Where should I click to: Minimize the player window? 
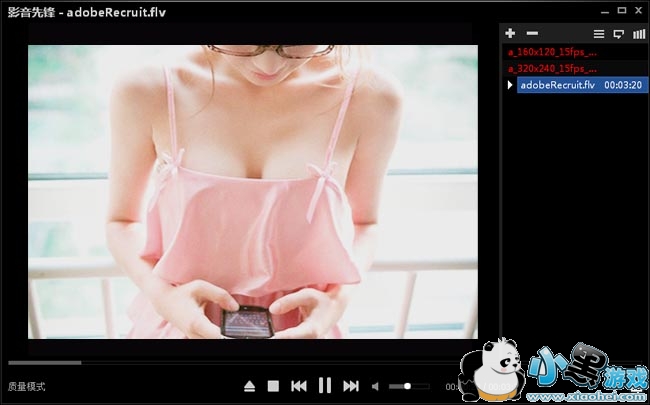605,11
